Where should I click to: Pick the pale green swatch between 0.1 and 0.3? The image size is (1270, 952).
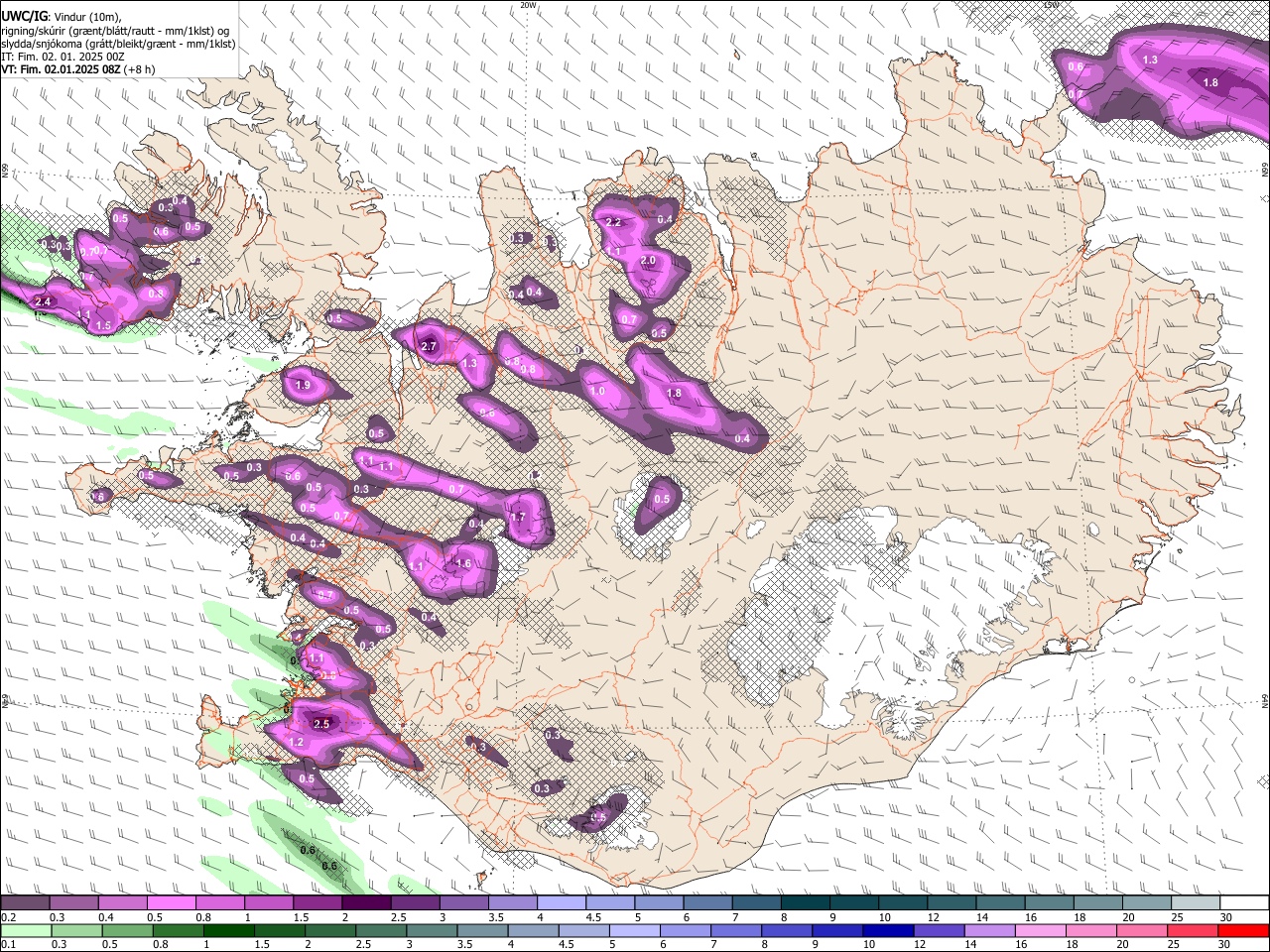(25, 930)
